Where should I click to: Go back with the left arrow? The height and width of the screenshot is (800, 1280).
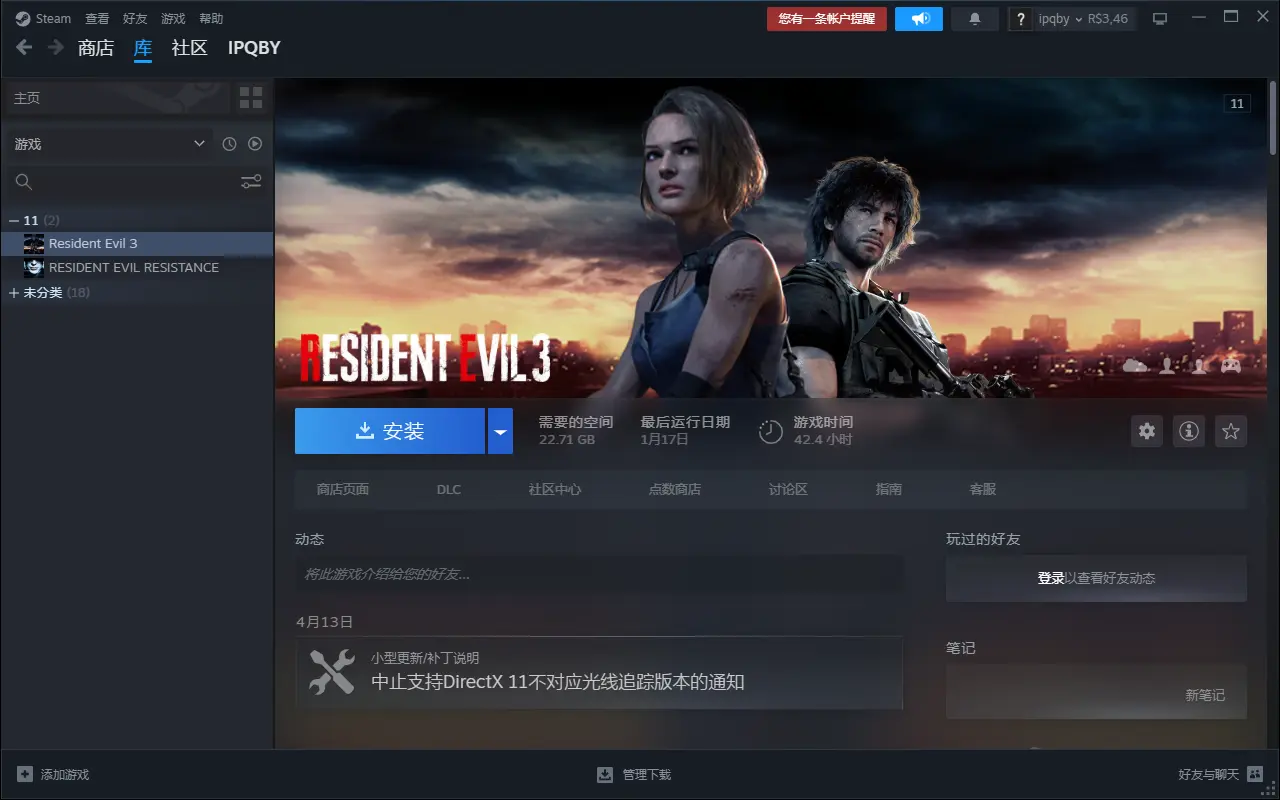pyautogui.click(x=24, y=47)
